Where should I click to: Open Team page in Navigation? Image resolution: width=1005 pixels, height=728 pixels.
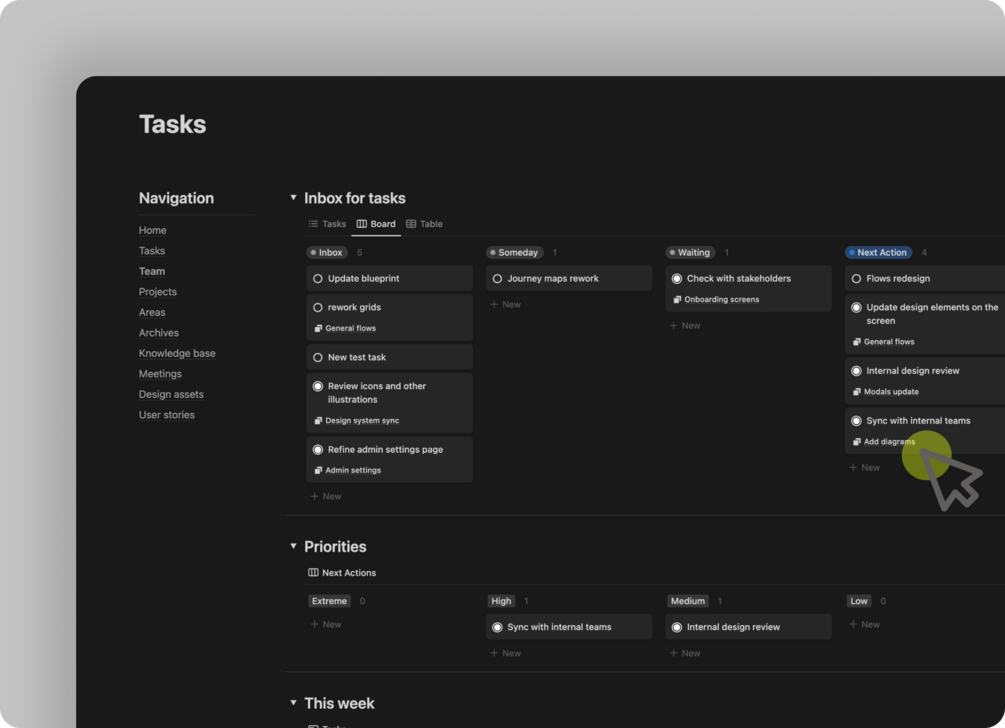[x=152, y=271]
